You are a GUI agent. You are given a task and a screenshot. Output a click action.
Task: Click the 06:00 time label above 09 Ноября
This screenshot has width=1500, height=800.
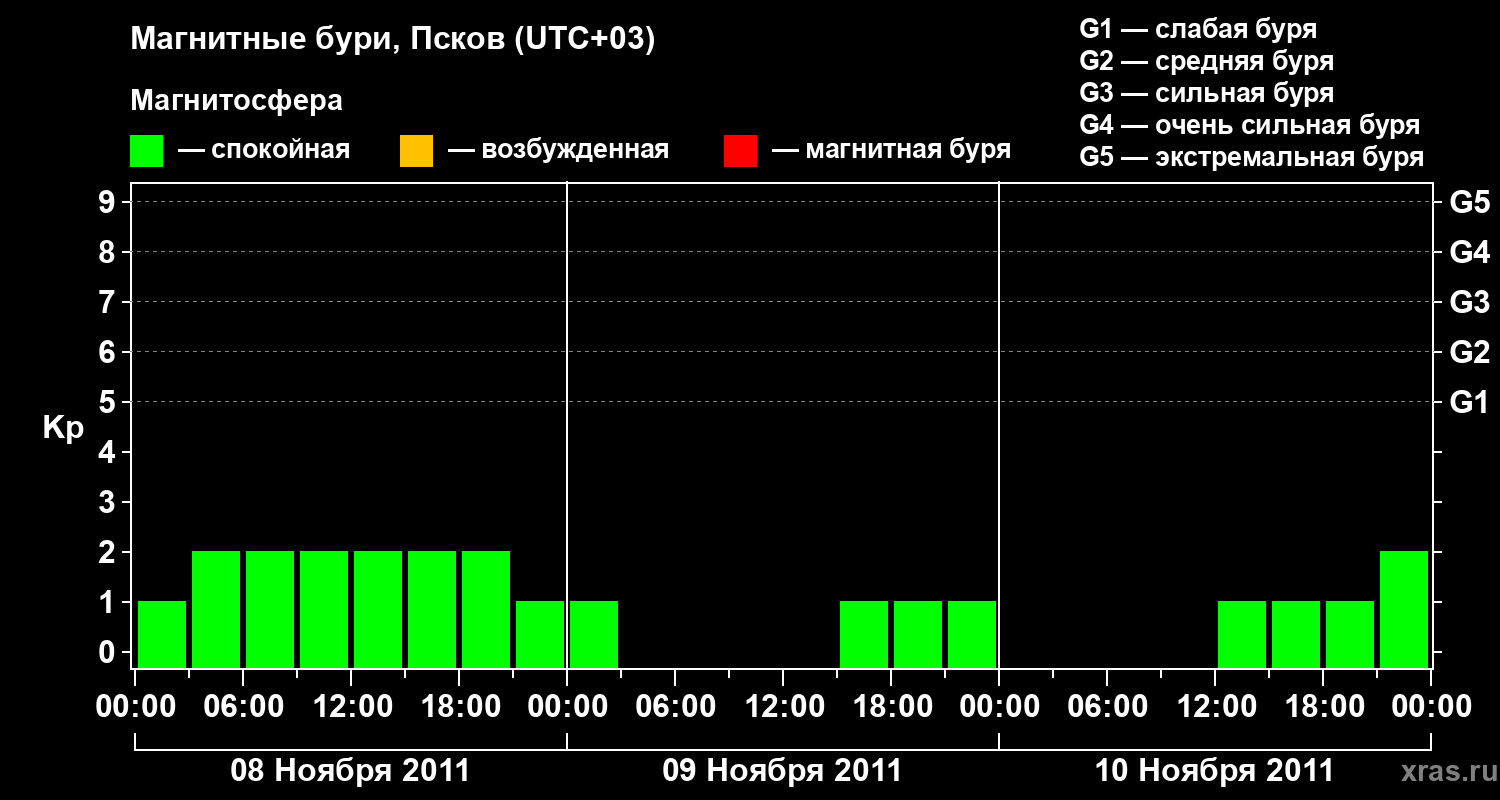(674, 707)
